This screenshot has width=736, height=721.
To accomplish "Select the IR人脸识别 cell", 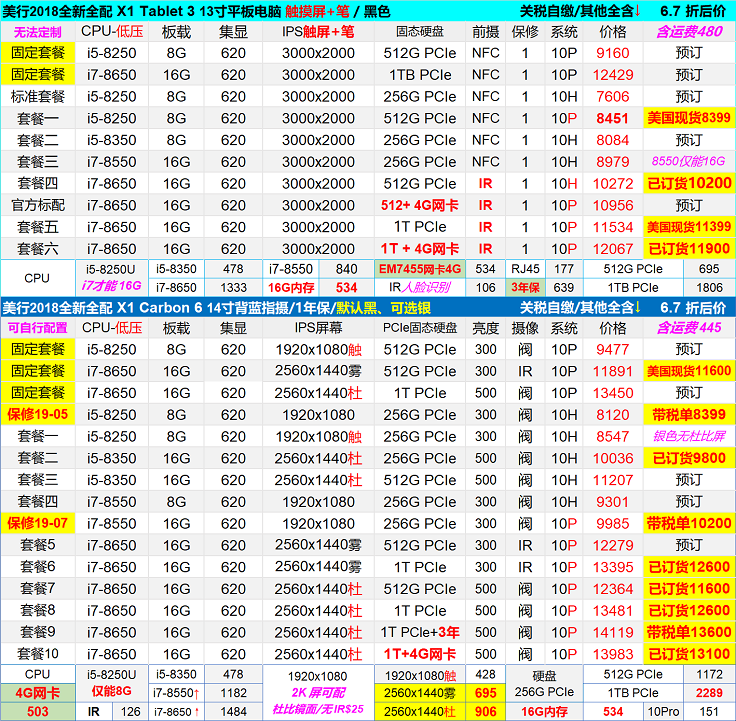I will [420, 287].
